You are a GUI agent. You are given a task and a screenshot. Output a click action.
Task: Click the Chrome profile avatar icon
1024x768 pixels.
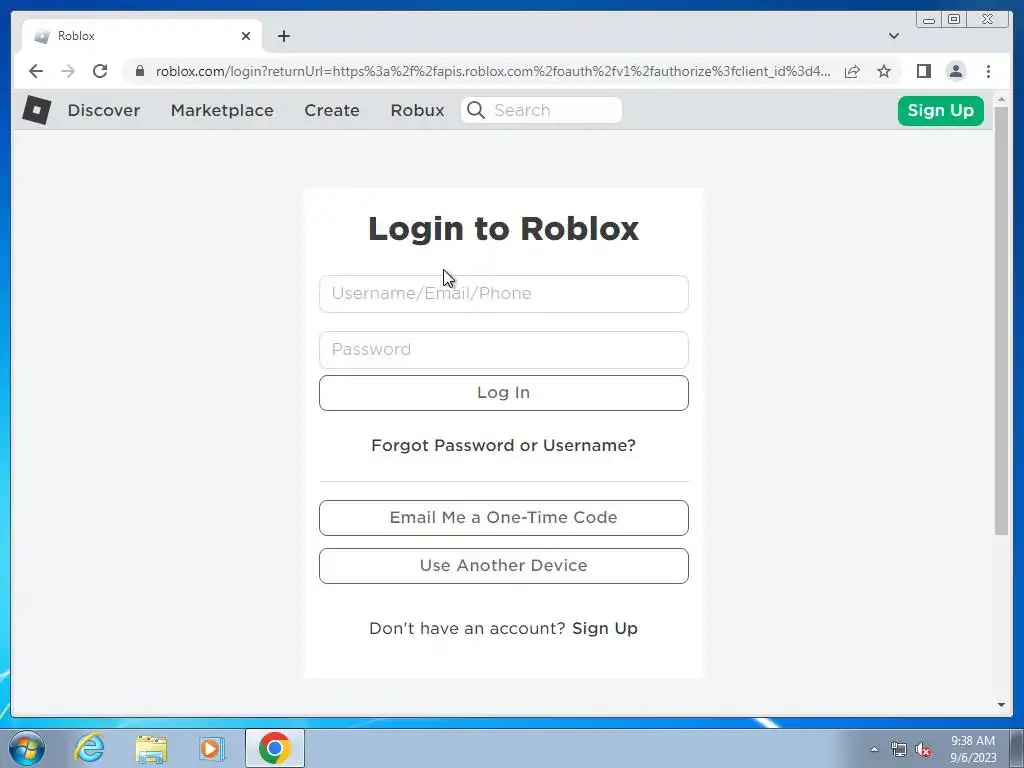[956, 71]
